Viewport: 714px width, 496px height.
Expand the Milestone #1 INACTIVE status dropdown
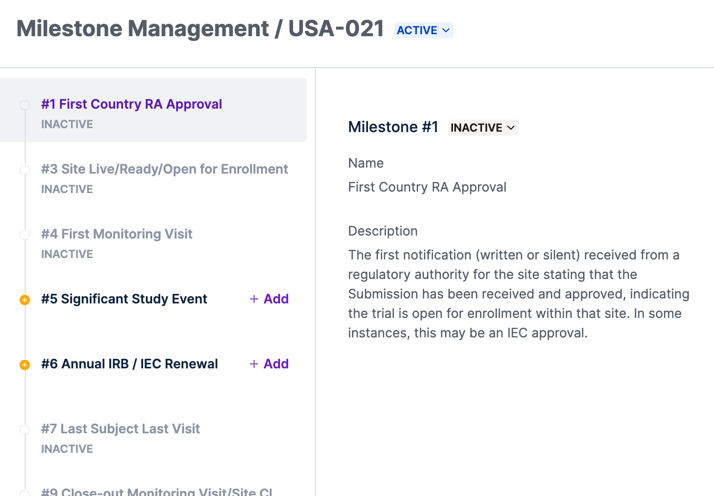pos(483,128)
